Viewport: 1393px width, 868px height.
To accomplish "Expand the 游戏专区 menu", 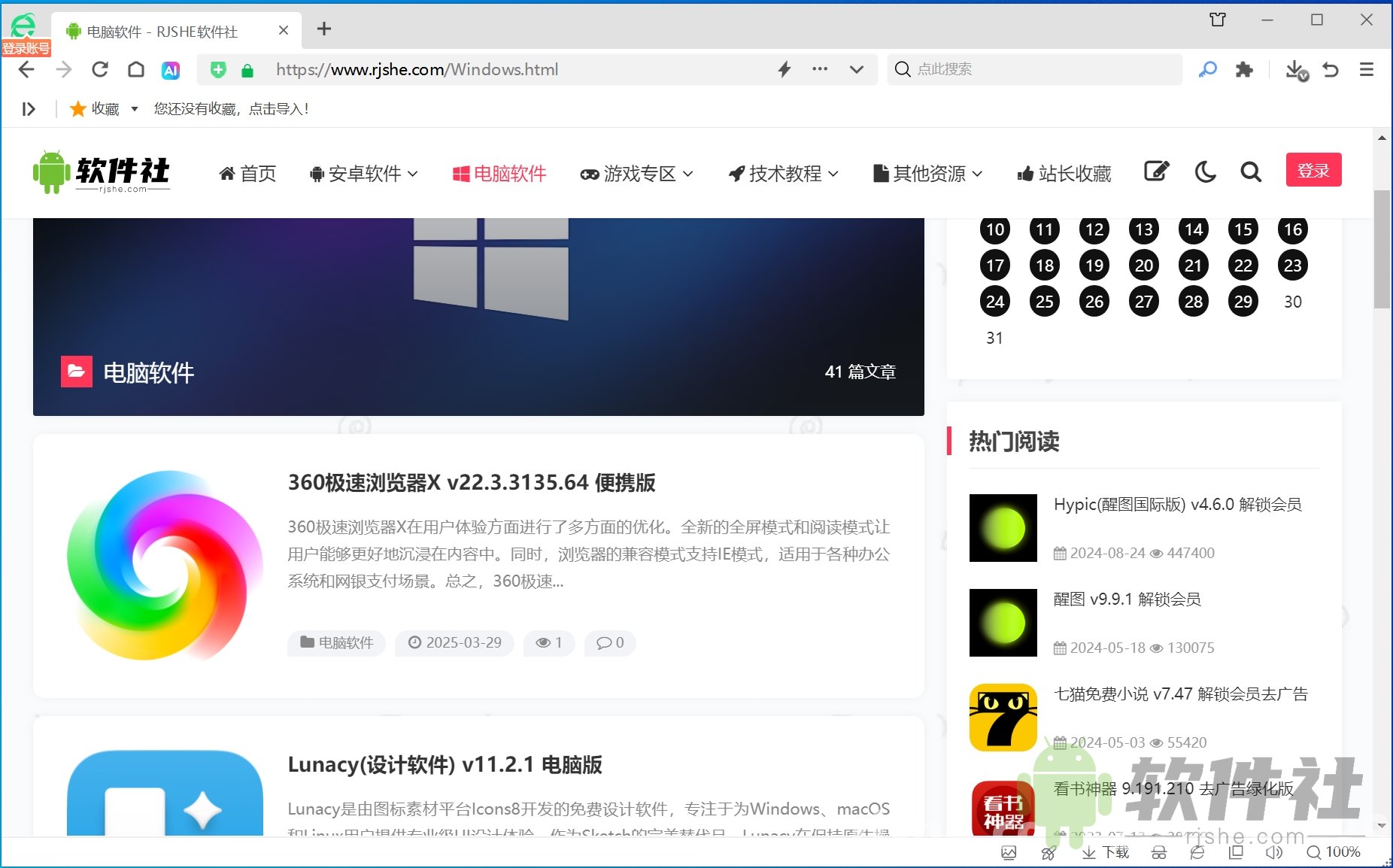I will [x=636, y=174].
